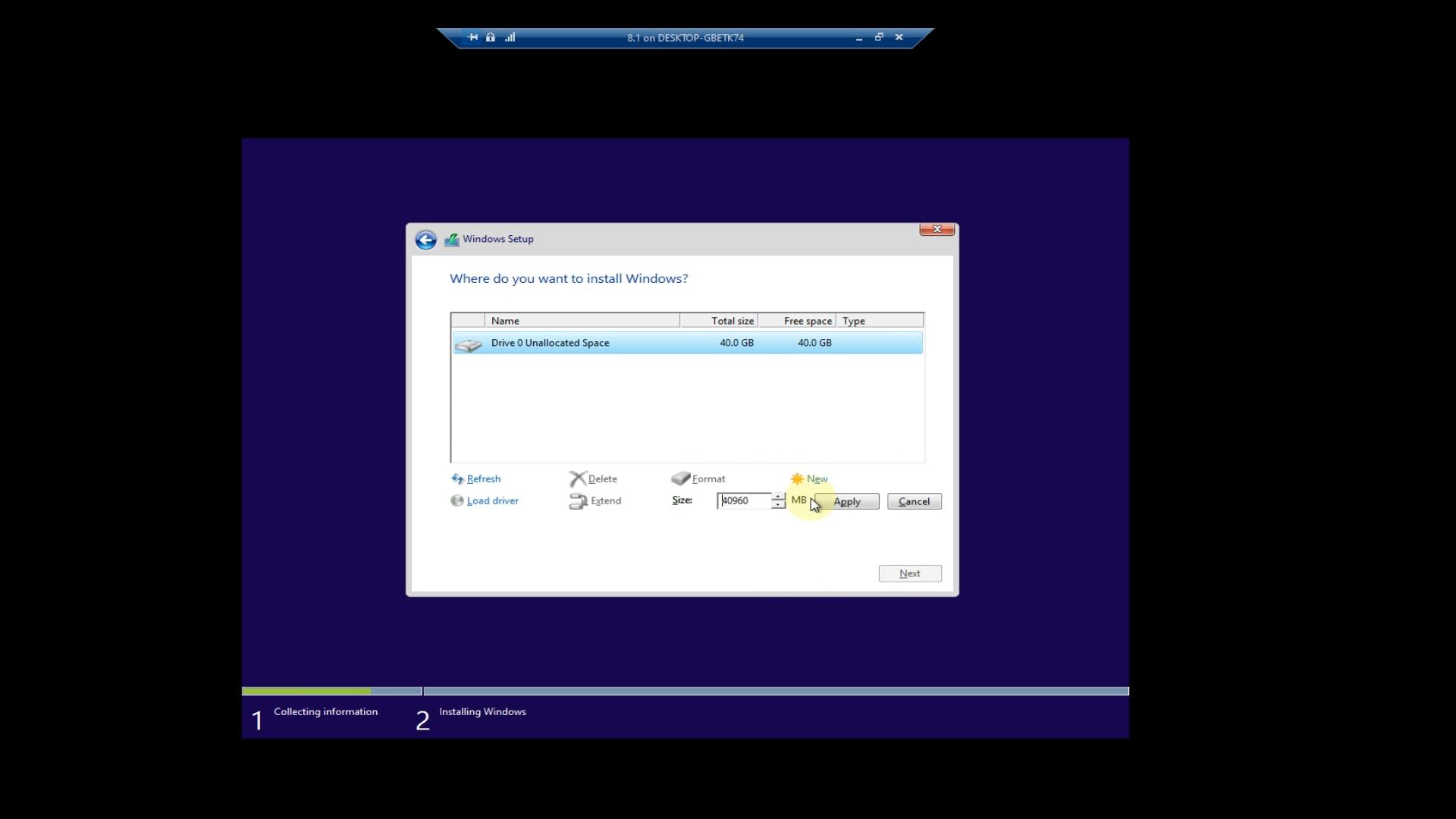Image resolution: width=1456 pixels, height=819 pixels.
Task: Click the Refresh arrows icon
Action: (457, 479)
